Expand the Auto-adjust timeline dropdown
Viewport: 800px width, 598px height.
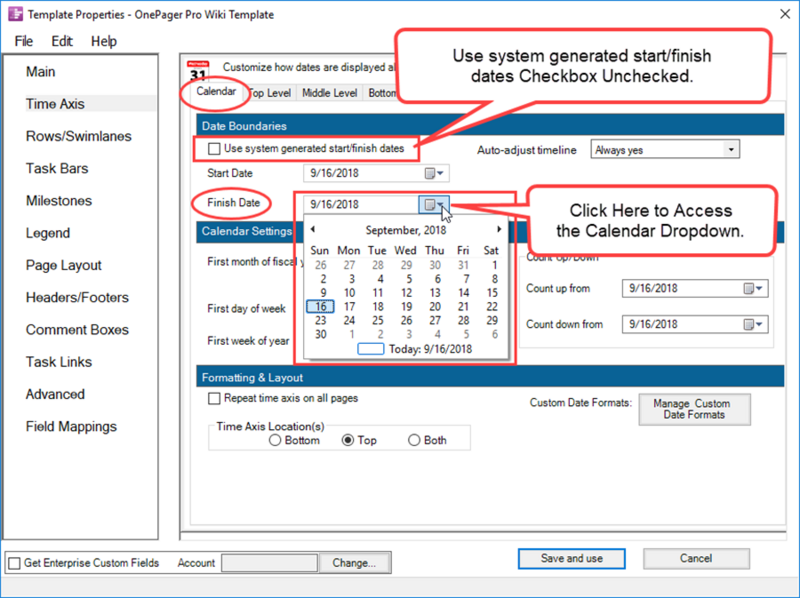point(731,150)
